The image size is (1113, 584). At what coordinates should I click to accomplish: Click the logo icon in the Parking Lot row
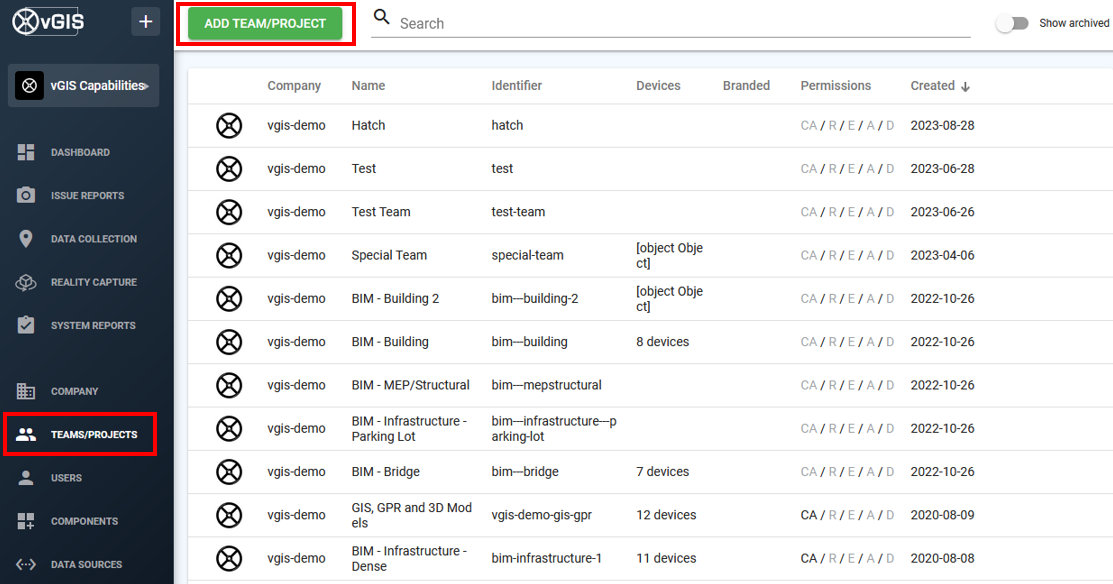click(x=229, y=429)
